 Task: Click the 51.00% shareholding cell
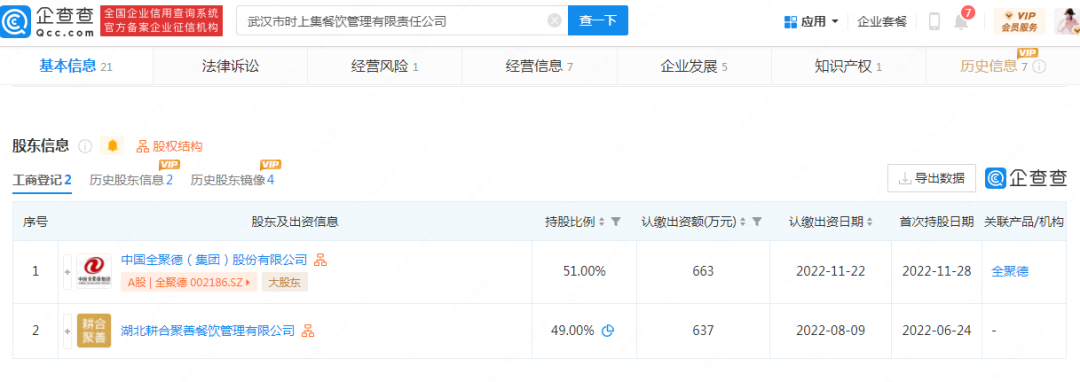coord(584,272)
